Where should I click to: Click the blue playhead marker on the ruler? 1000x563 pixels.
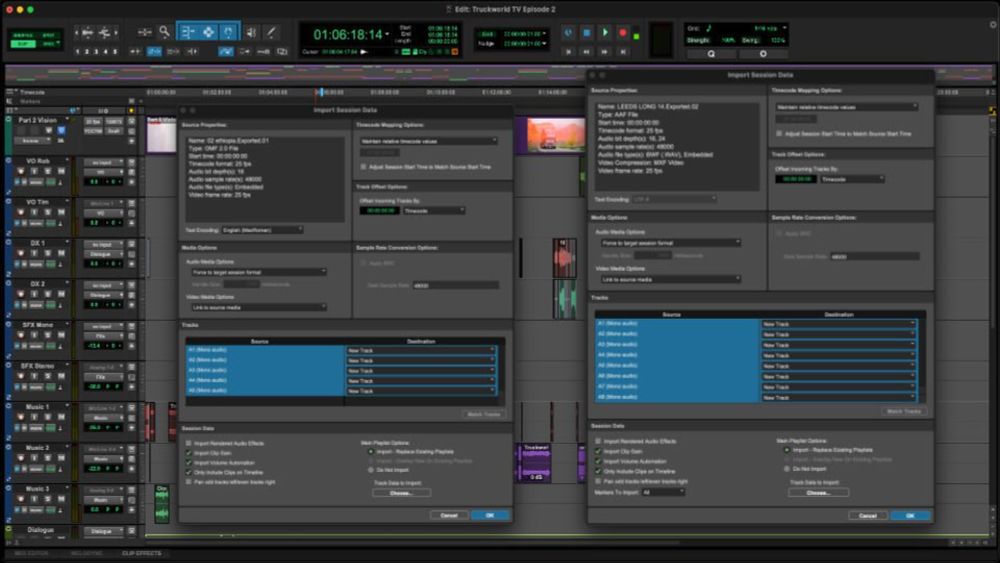(x=321, y=92)
